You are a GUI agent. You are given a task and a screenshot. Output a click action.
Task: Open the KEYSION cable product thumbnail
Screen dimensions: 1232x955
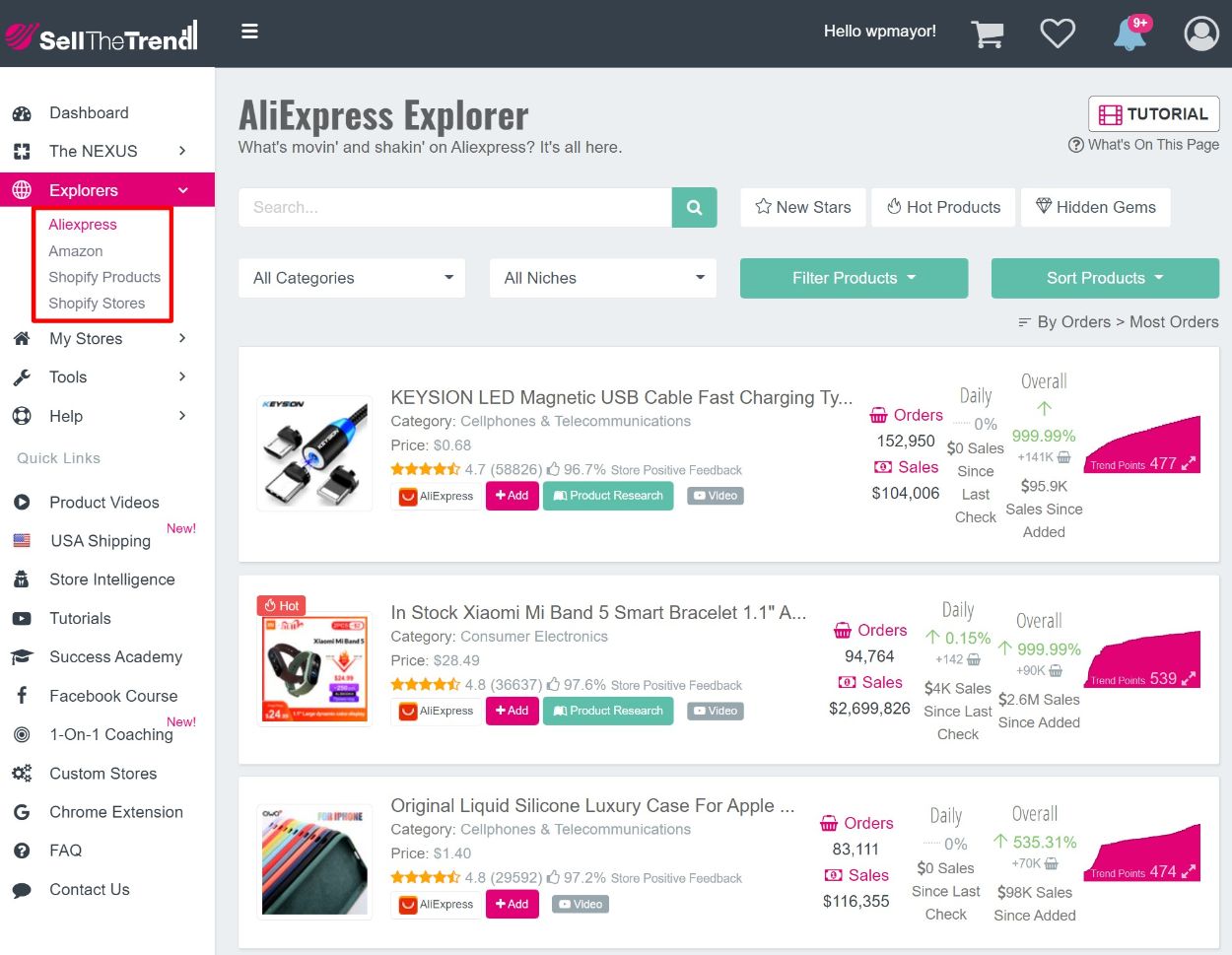[314, 453]
